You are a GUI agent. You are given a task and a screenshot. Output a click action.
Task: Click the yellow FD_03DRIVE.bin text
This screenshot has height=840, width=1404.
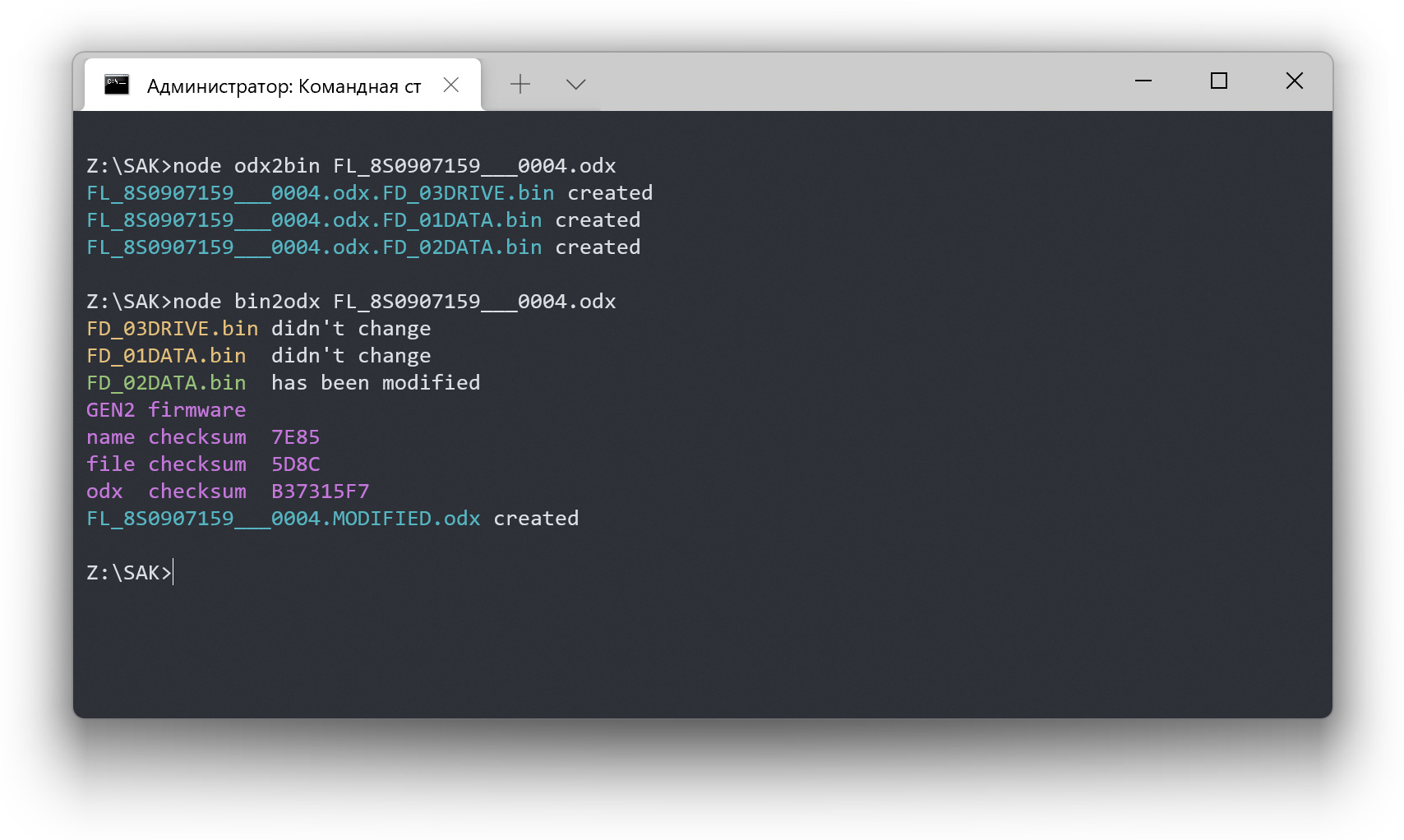click(173, 329)
